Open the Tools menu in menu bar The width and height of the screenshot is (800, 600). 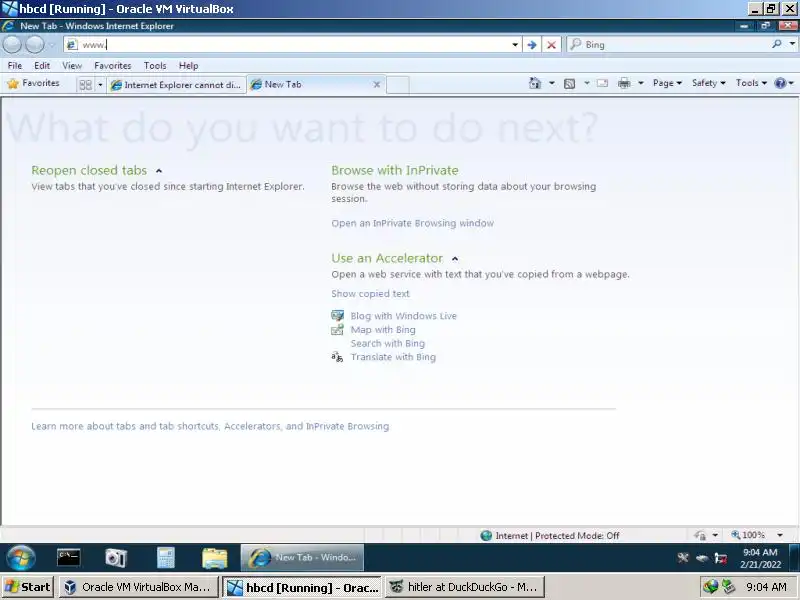tap(155, 65)
